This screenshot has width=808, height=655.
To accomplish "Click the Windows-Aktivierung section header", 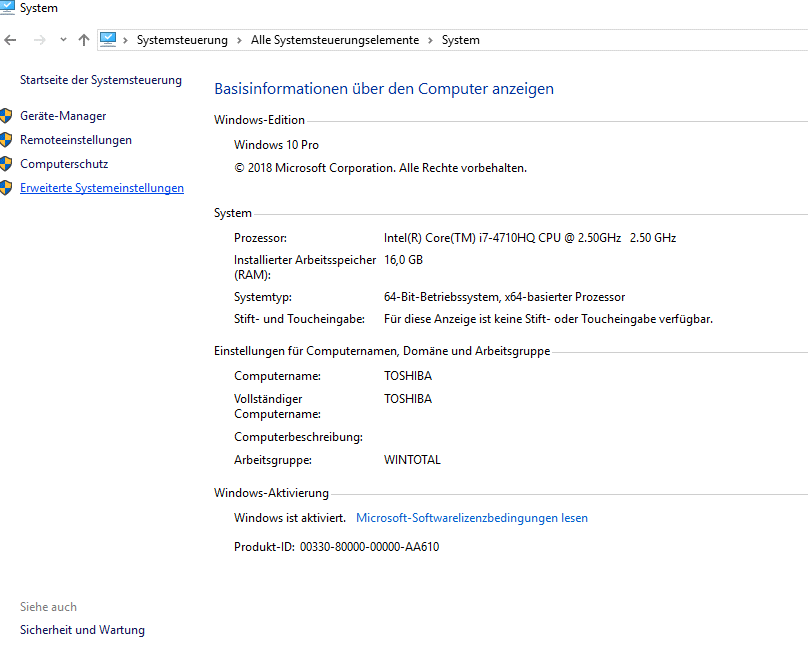I will point(272,493).
